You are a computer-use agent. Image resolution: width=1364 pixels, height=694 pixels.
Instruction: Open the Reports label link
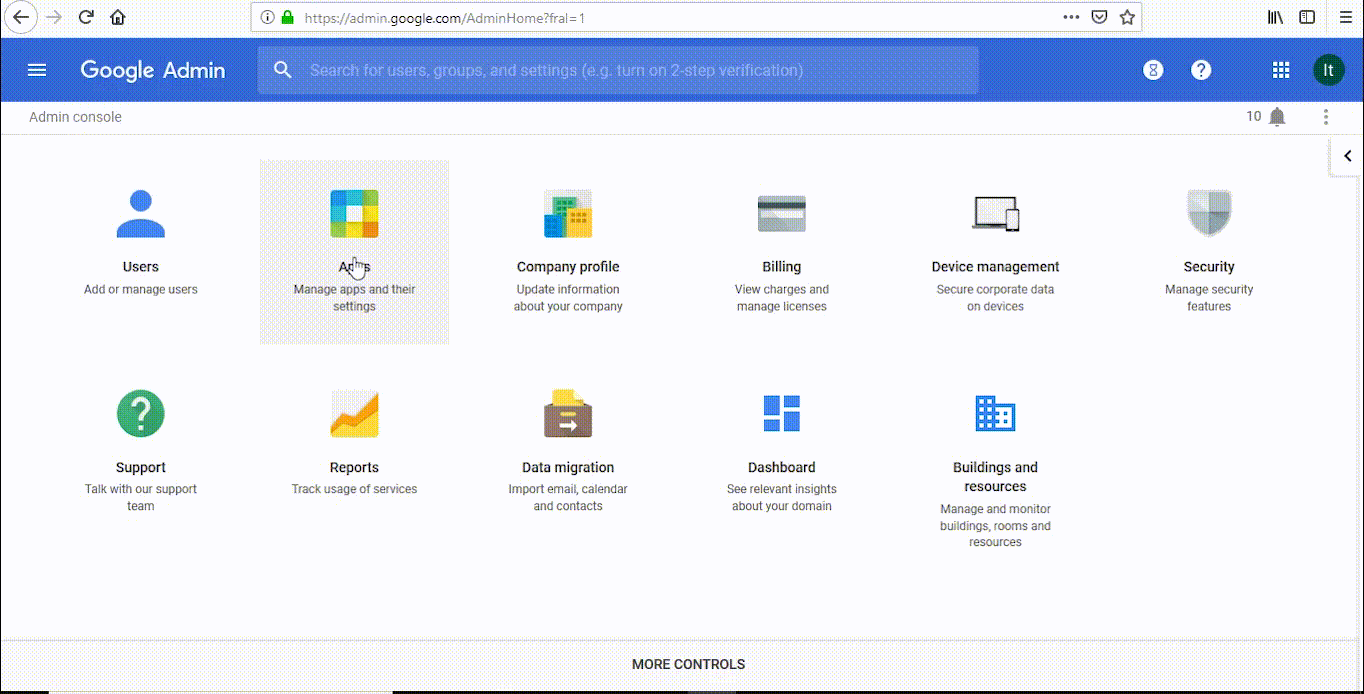(x=354, y=467)
